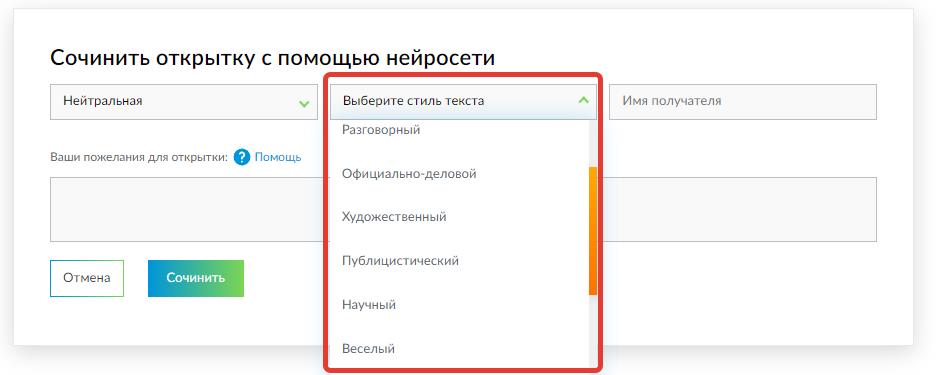Open the Нейтральная tone dropdown
Screen dimensions: 945x375
pos(184,102)
